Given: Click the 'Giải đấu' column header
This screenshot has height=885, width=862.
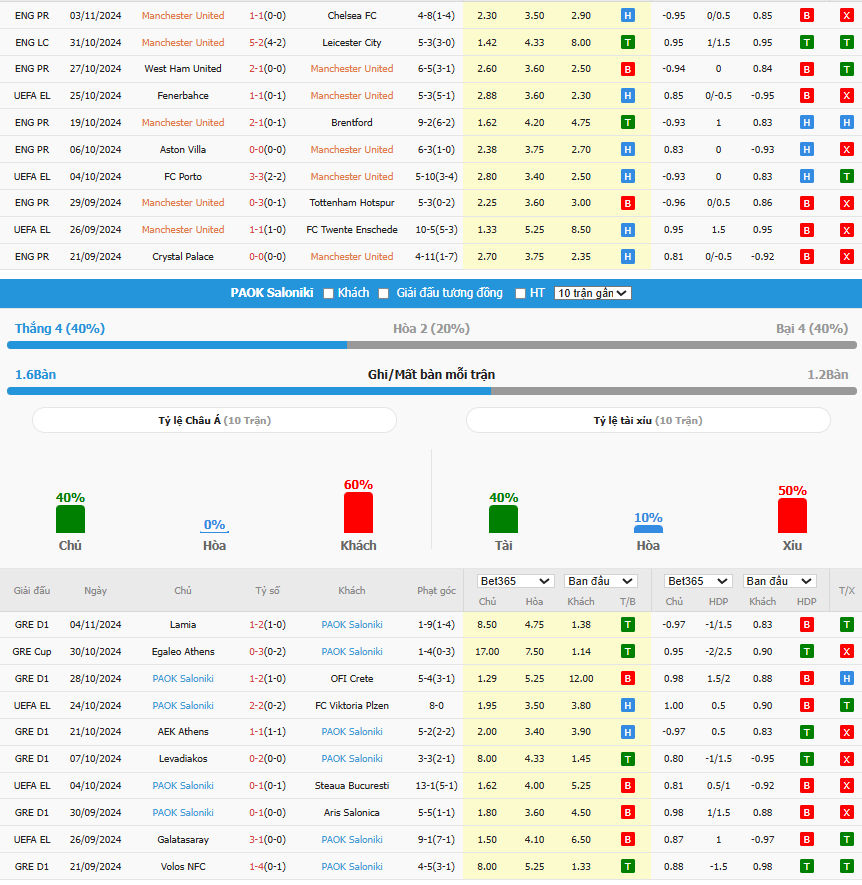Looking at the screenshot, I should point(32,591).
